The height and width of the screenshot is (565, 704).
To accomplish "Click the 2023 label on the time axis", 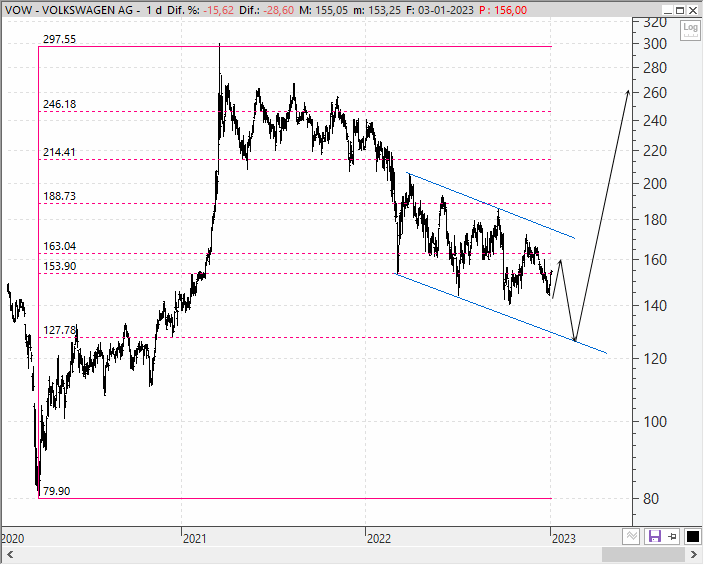I will (x=564, y=538).
